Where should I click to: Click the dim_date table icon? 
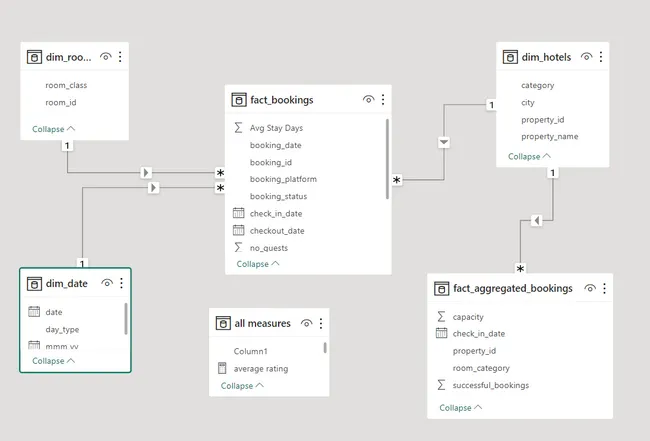click(x=34, y=284)
